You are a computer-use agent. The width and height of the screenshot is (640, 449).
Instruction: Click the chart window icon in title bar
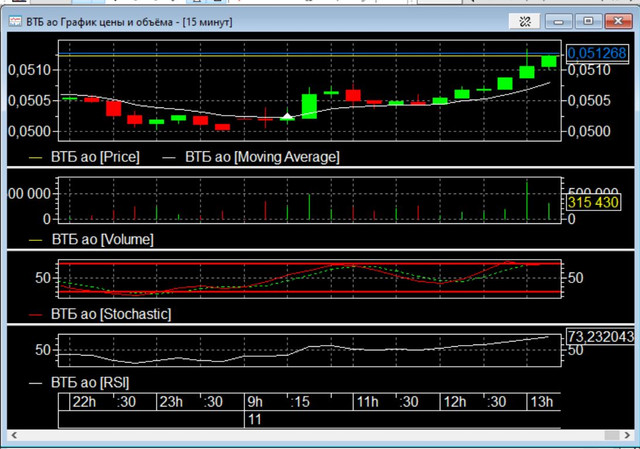(15, 21)
